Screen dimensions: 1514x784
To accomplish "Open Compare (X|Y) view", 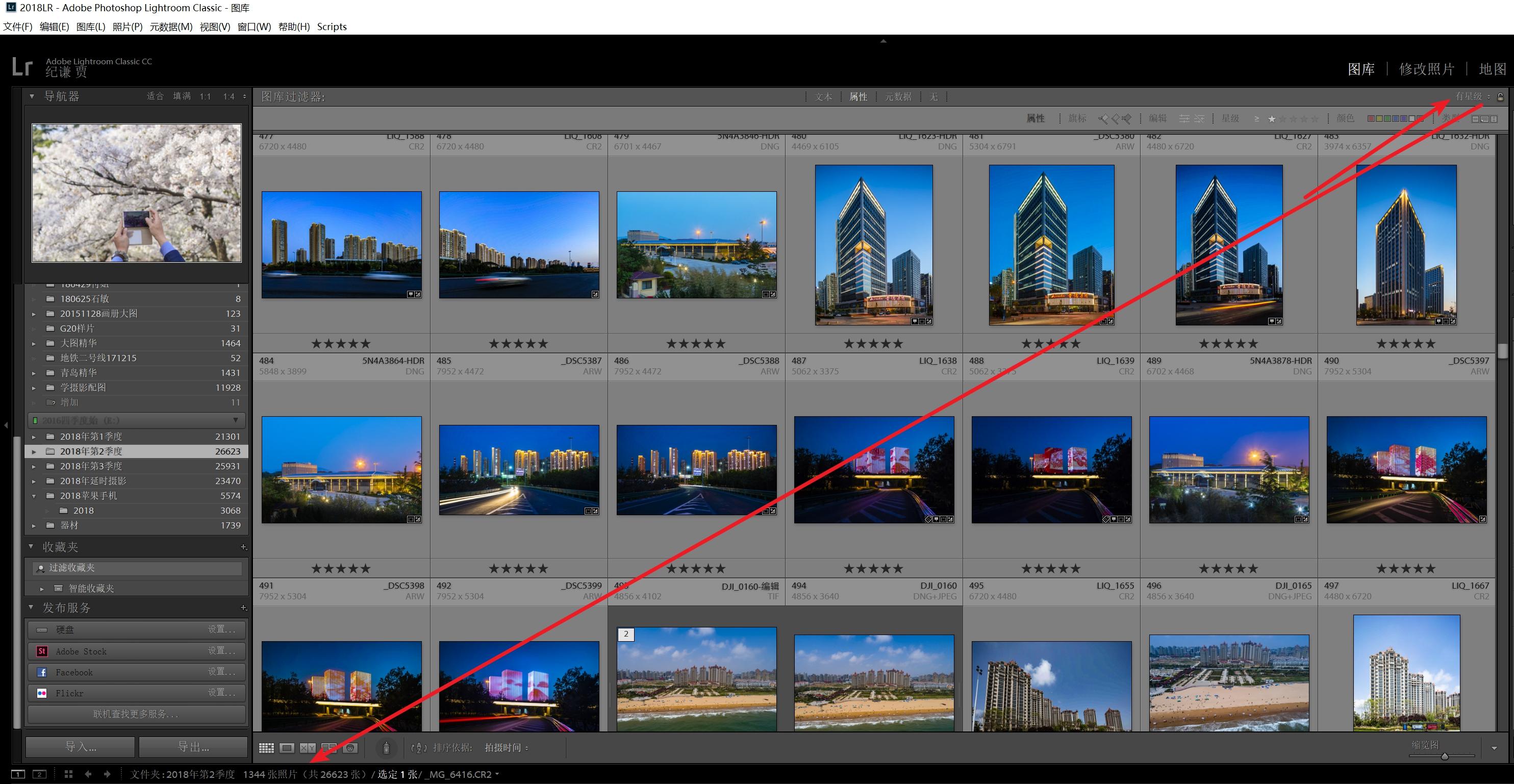I will pyautogui.click(x=308, y=748).
